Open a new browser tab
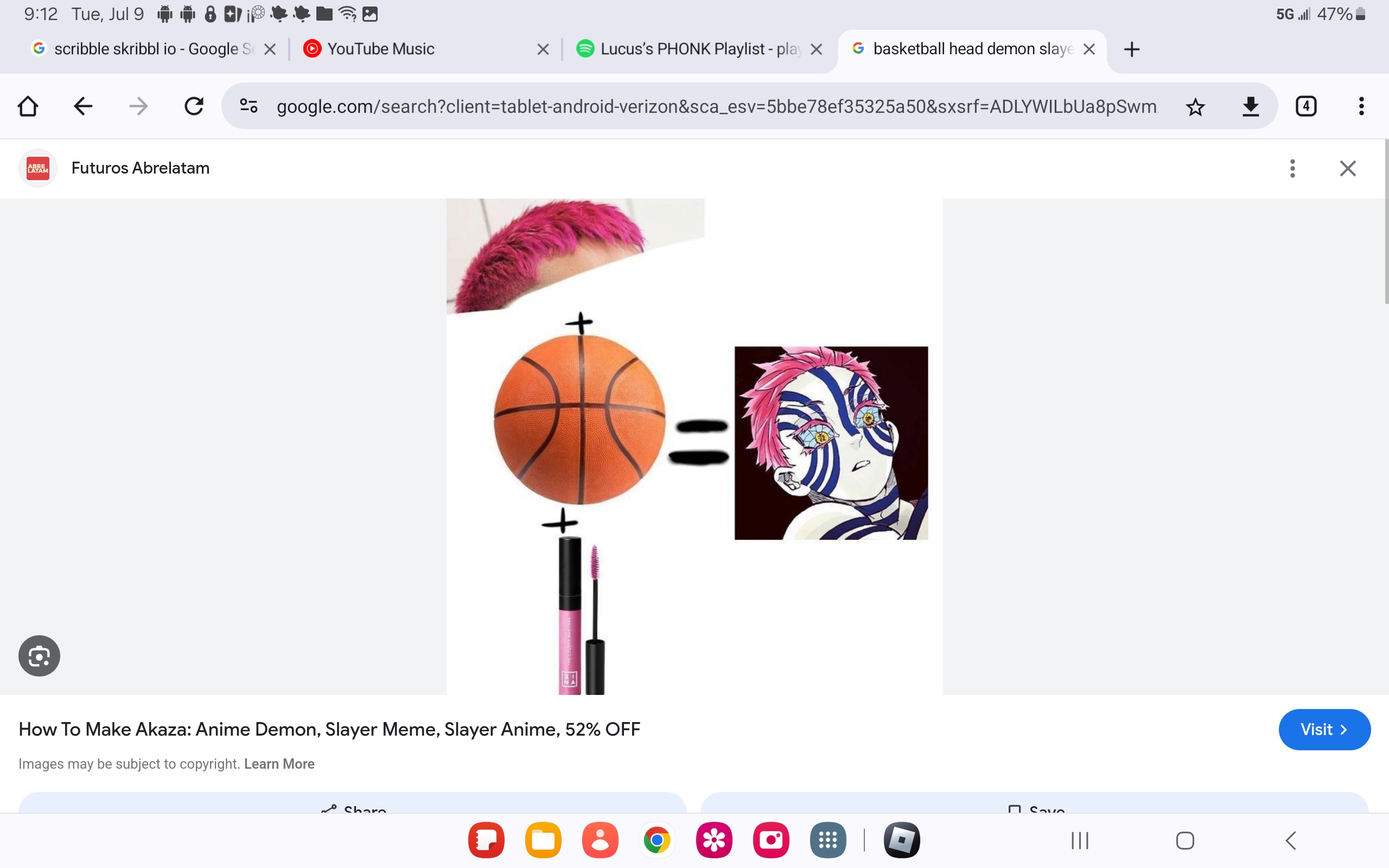The image size is (1389, 868). [1131, 49]
